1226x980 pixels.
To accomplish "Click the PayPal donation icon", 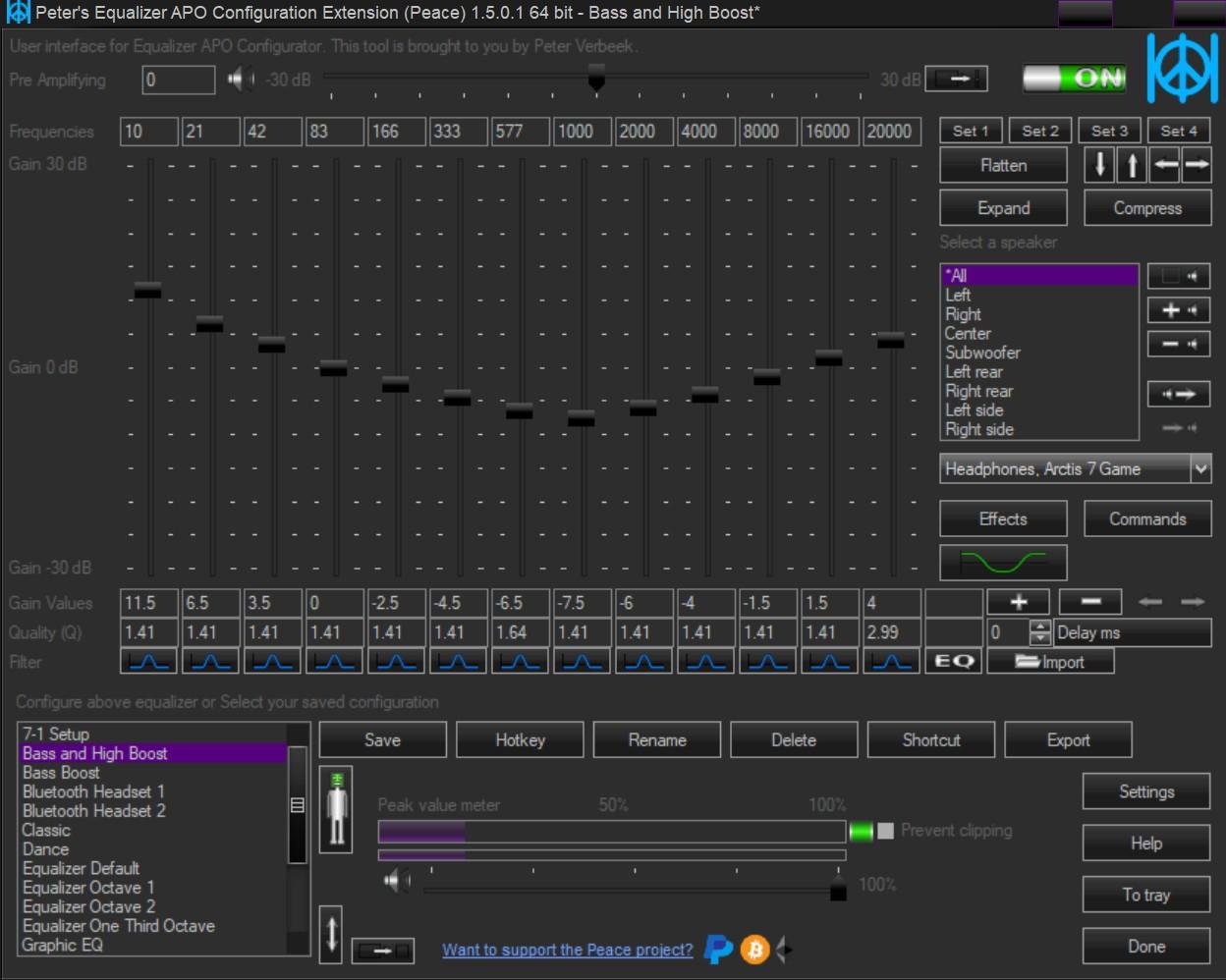I will (x=718, y=950).
